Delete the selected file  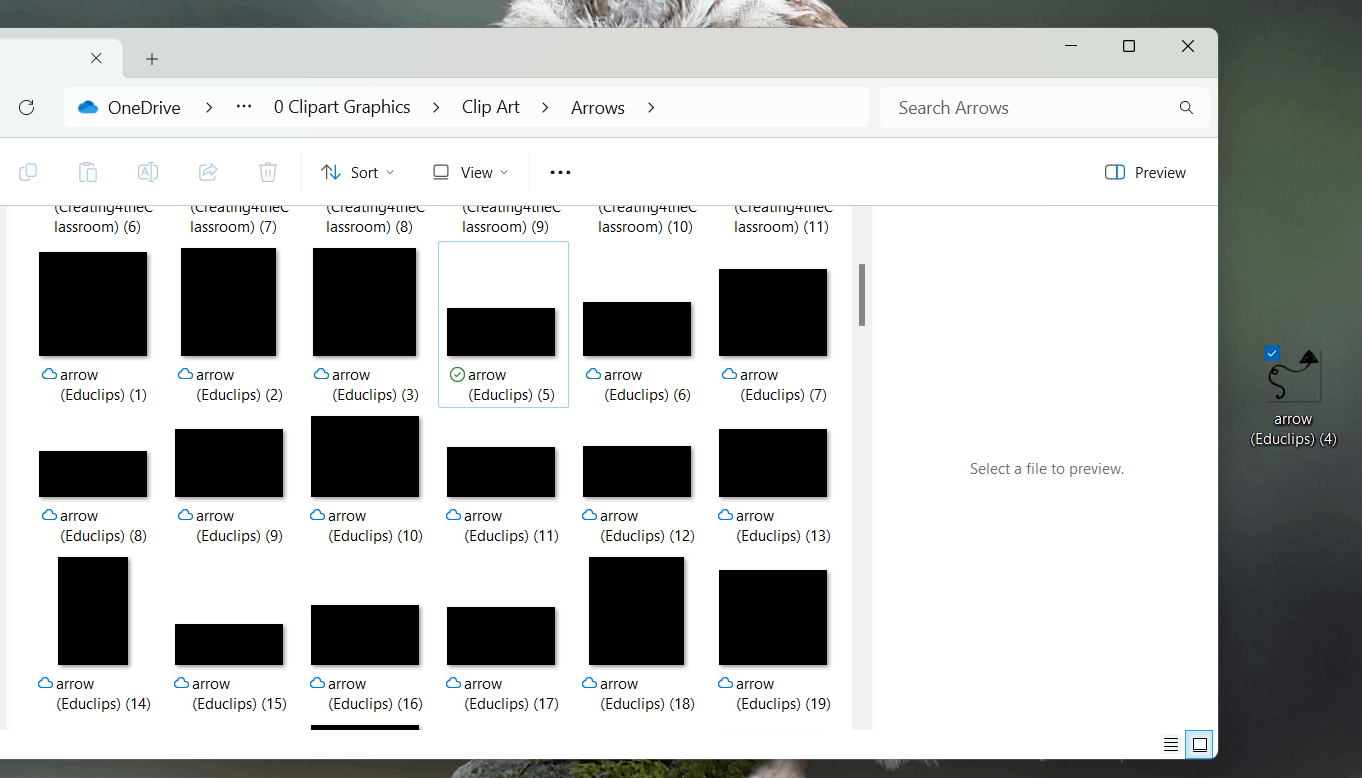268,172
